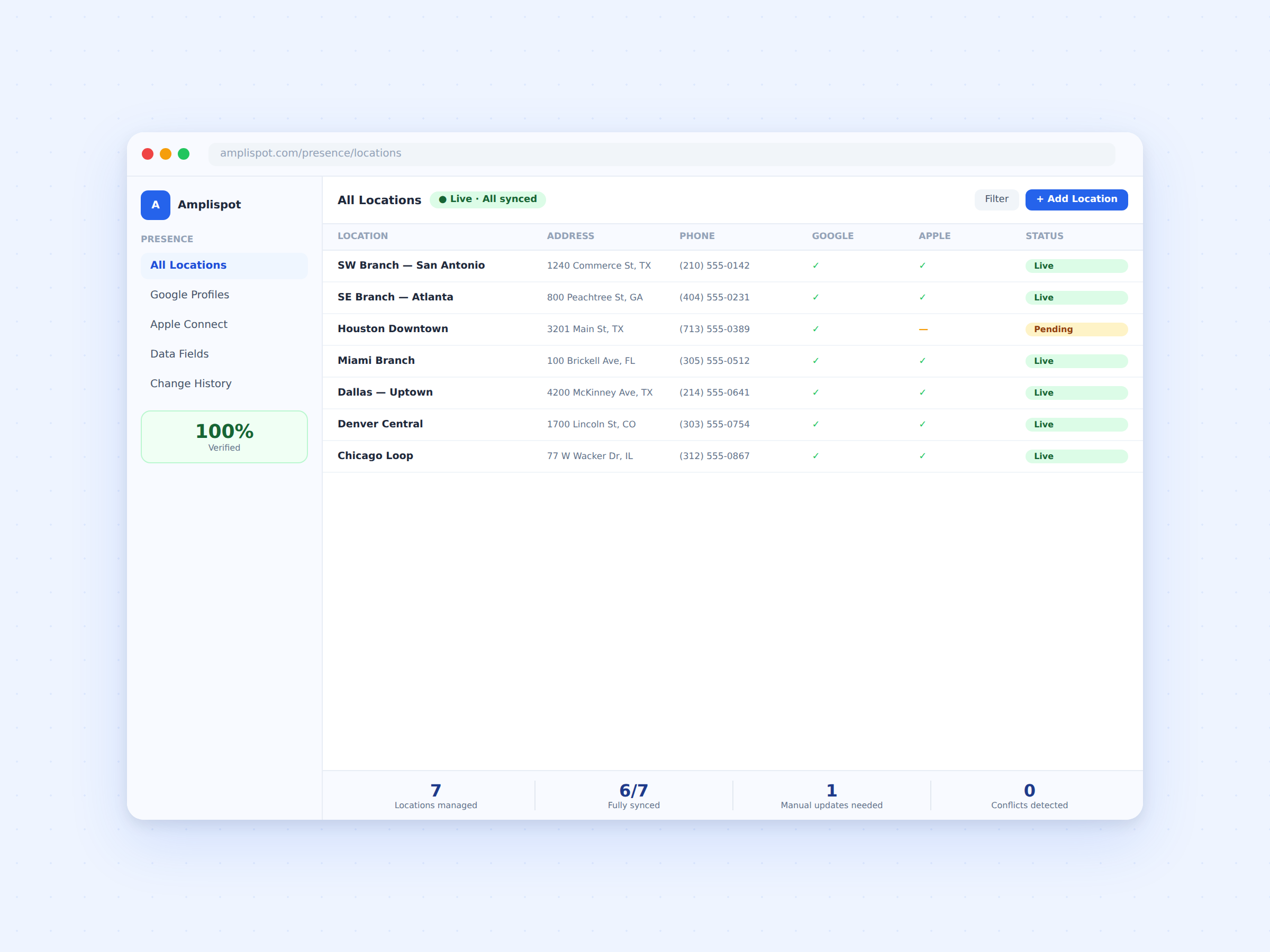Click address 1240 Commerce St, TX
The image size is (1270, 952).
[x=599, y=266]
